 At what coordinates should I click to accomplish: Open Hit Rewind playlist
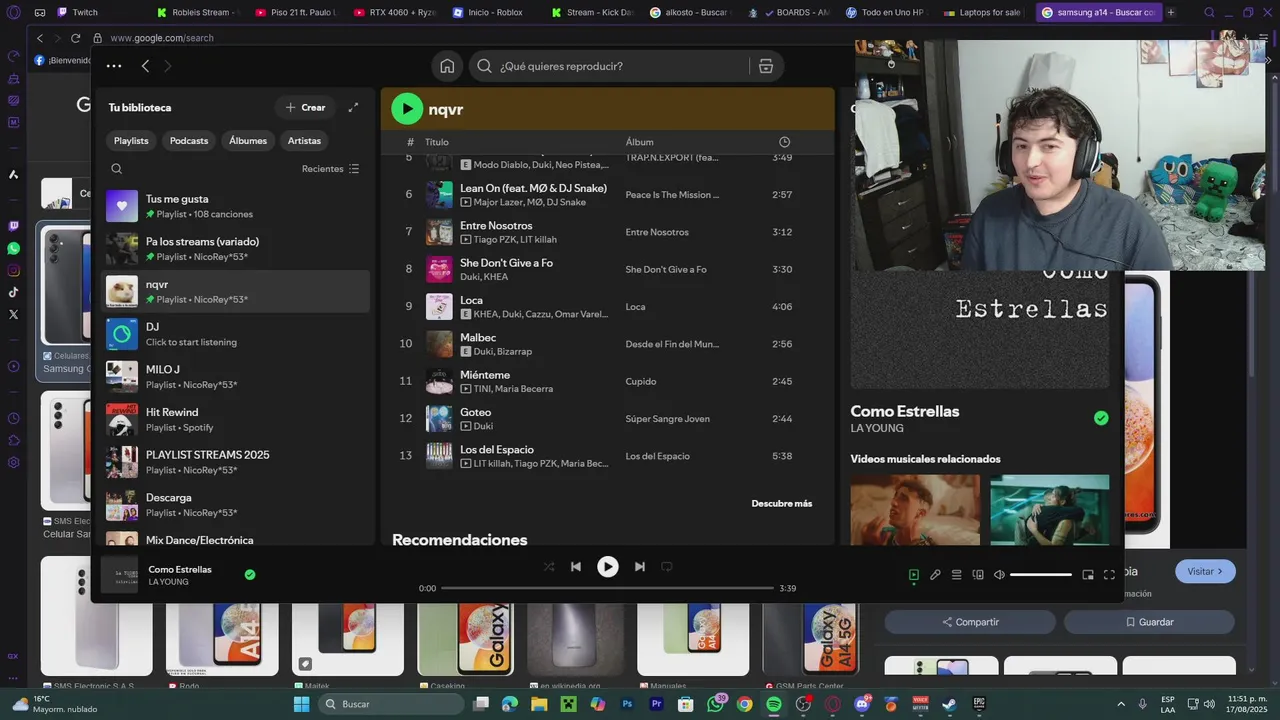236,419
